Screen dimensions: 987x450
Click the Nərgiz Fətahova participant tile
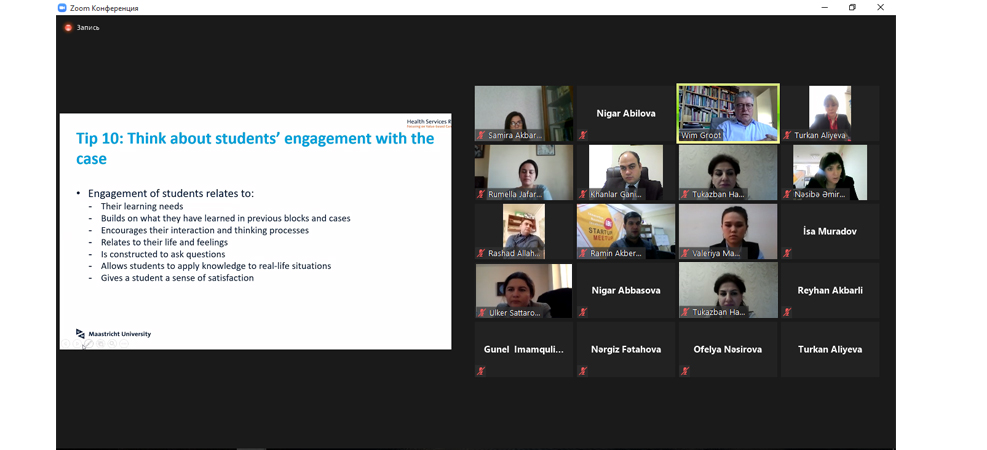click(x=626, y=349)
